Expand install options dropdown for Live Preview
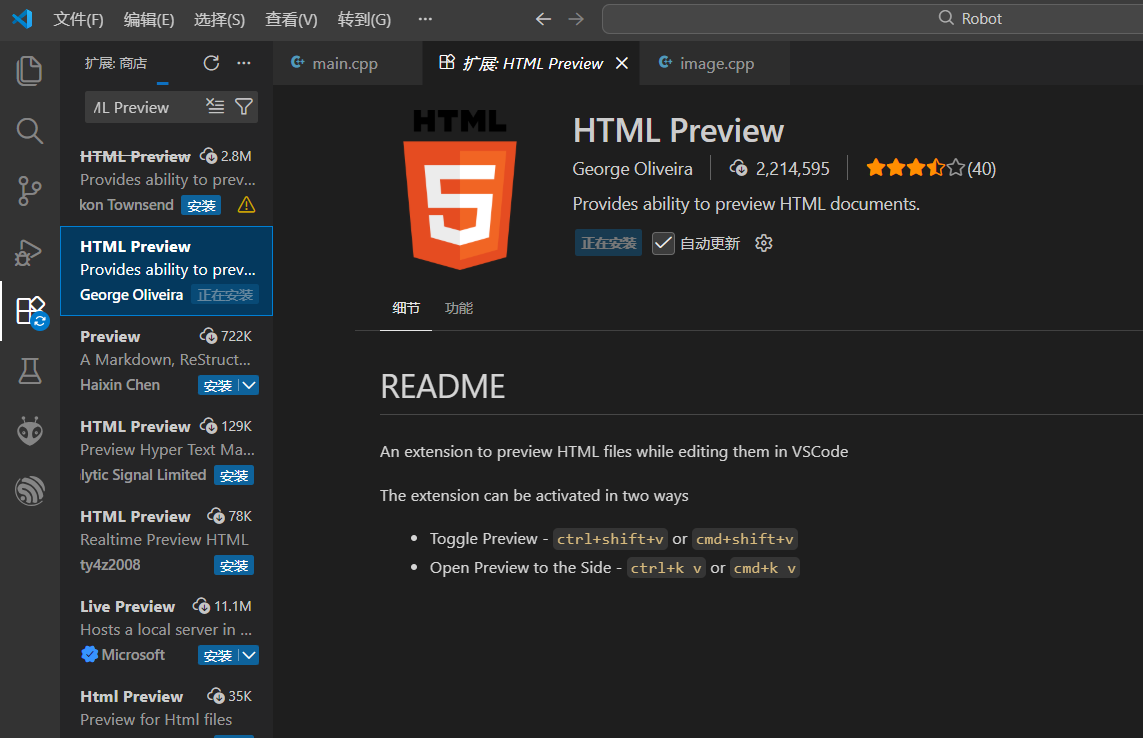 pos(249,655)
